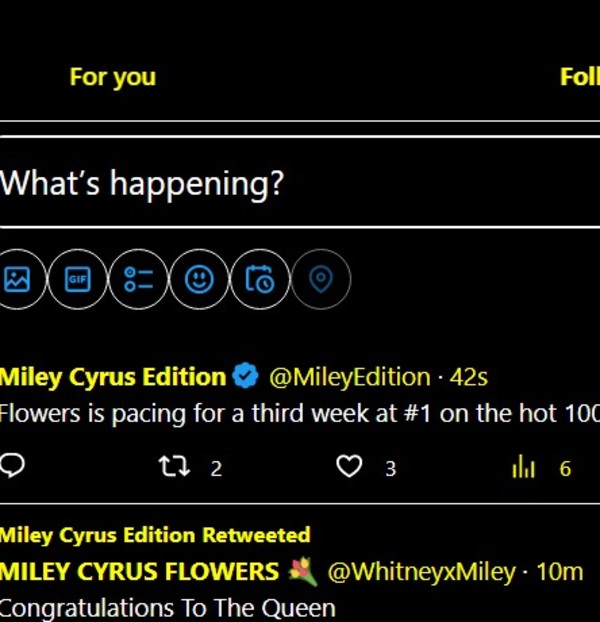Click Miley Cyrus Edition Retweeted label
The height and width of the screenshot is (622, 600).
click(x=155, y=535)
